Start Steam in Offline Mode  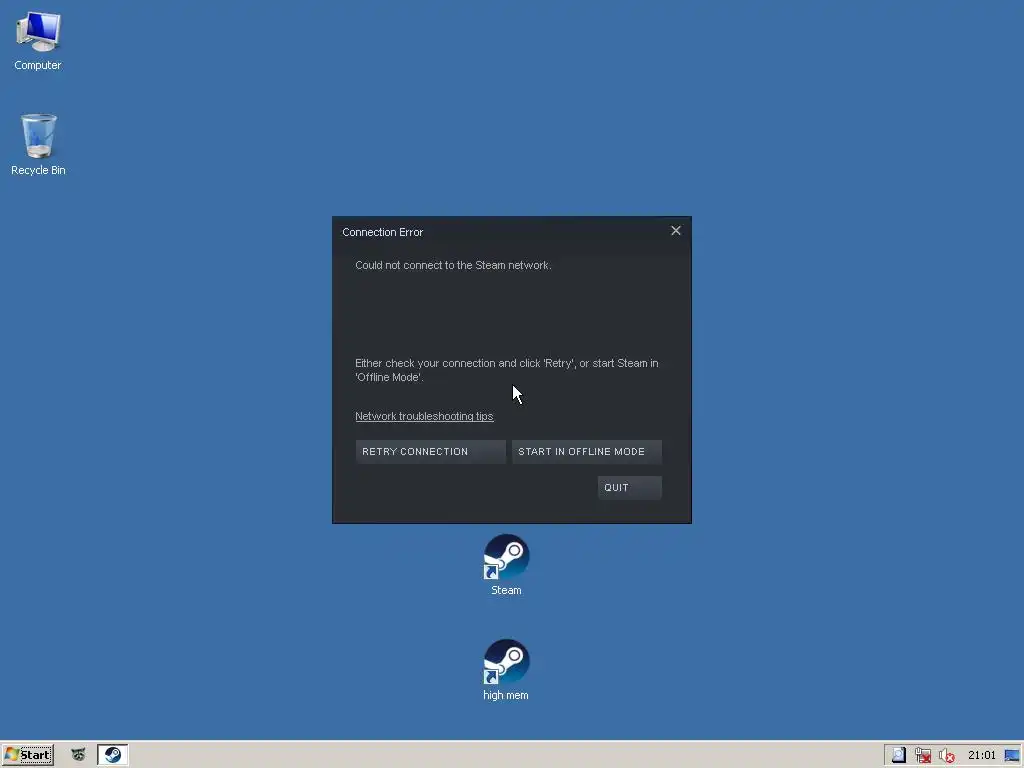586,451
